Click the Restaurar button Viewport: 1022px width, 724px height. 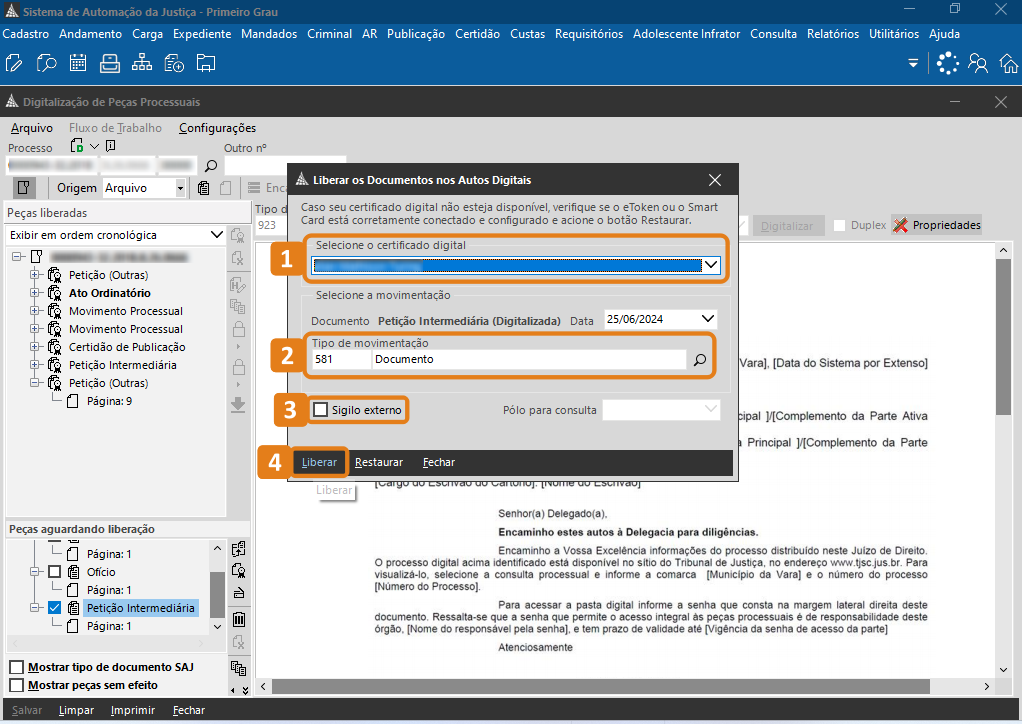379,462
